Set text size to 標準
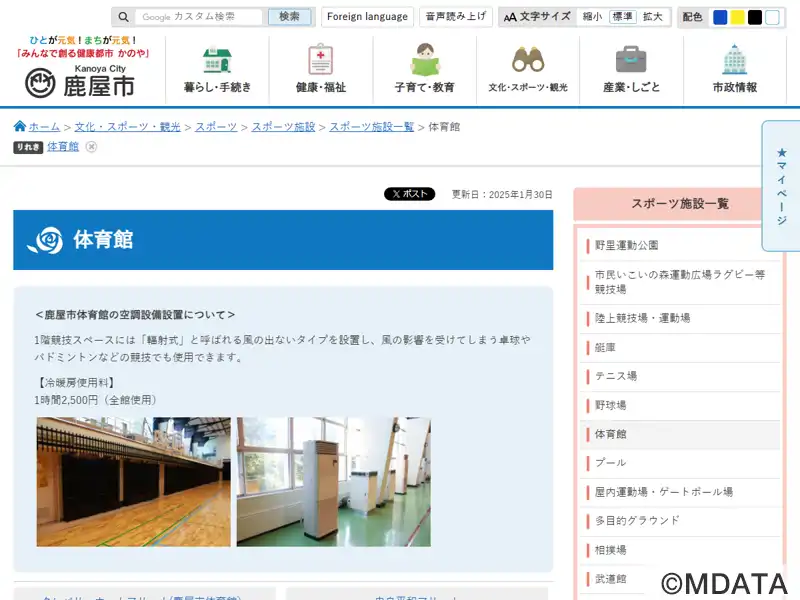The width and height of the screenshot is (800, 600). 622,17
